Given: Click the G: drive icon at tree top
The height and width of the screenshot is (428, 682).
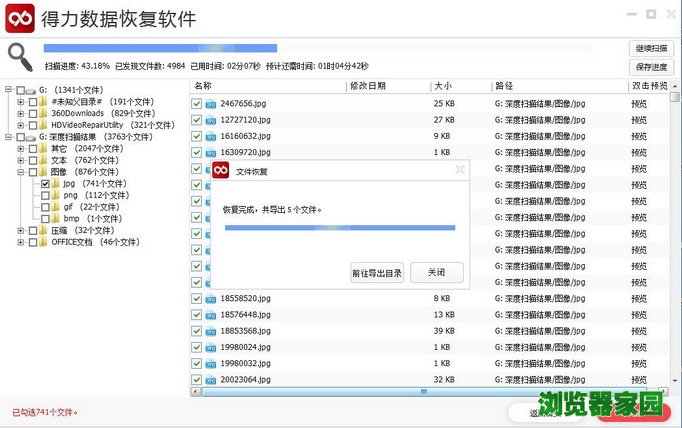Looking at the screenshot, I should tap(29, 90).
